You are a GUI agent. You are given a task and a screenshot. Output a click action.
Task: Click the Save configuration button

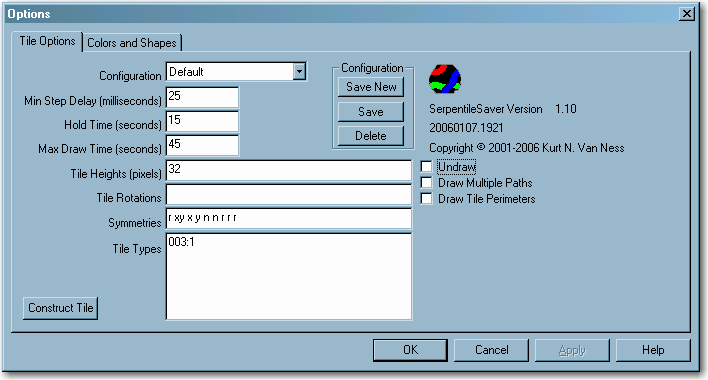371,111
